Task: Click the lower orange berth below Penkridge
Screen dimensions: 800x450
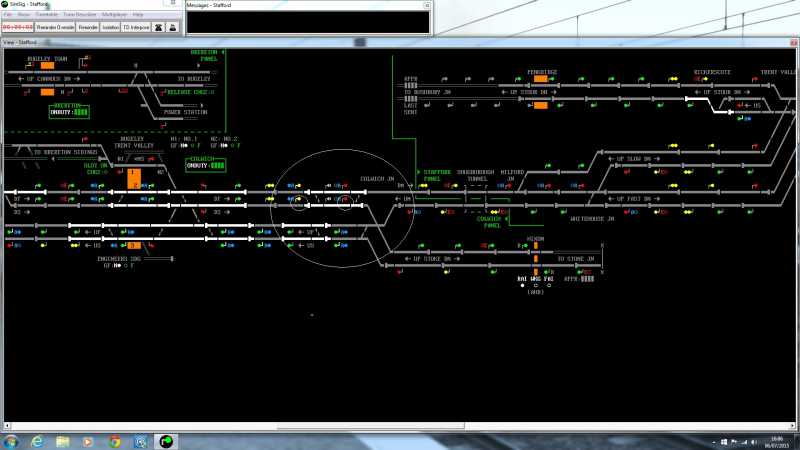Action: click(540, 106)
